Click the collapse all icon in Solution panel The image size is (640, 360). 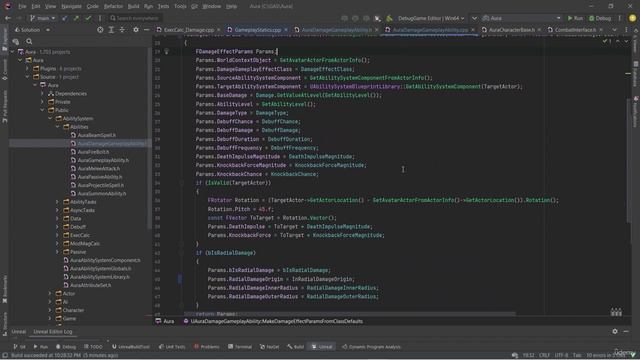click(122, 30)
